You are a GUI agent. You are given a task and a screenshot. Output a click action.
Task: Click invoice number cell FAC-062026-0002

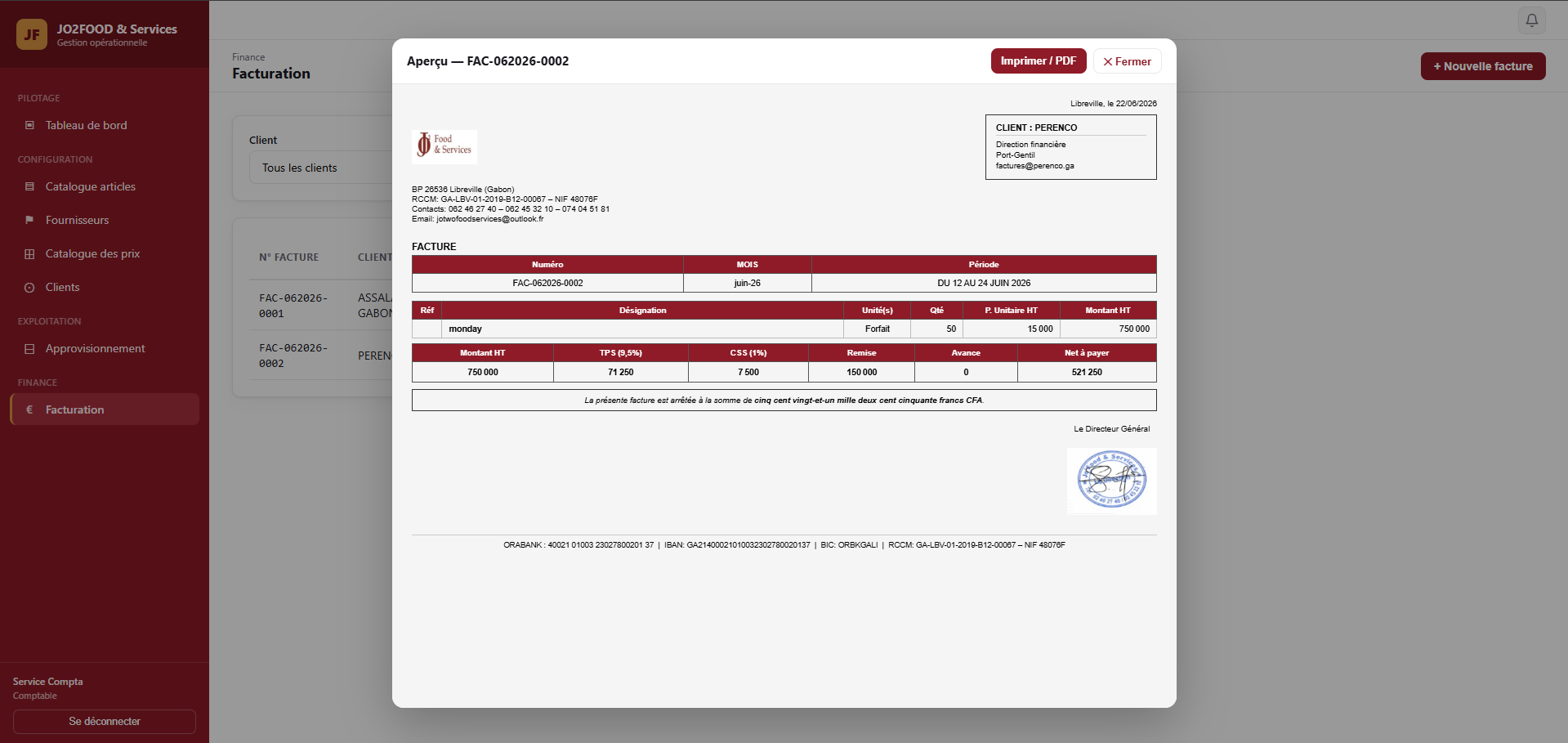point(547,283)
